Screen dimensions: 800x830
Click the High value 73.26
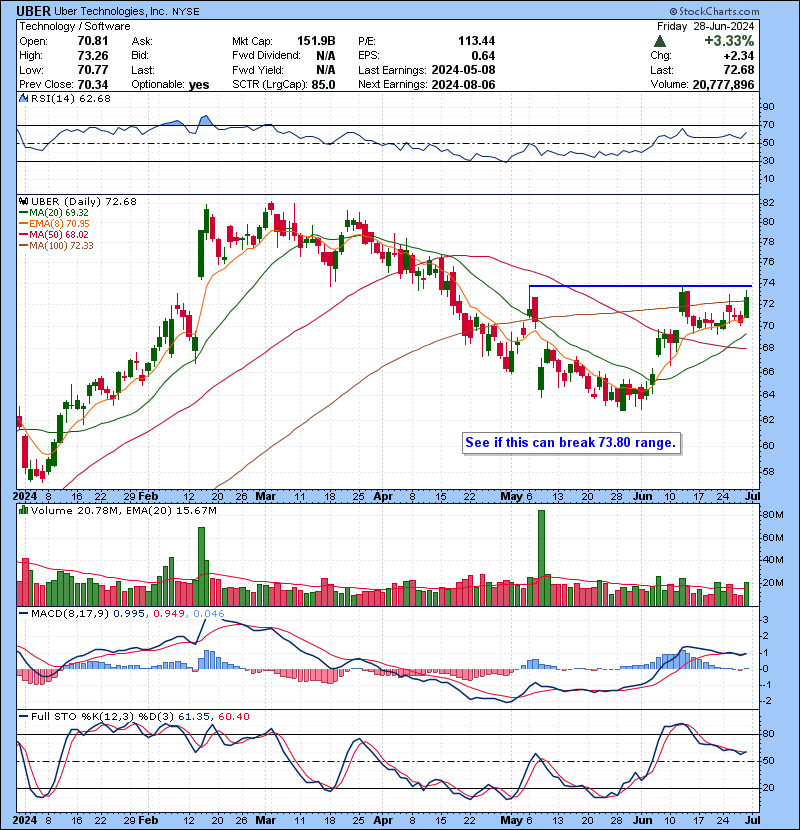tap(93, 56)
